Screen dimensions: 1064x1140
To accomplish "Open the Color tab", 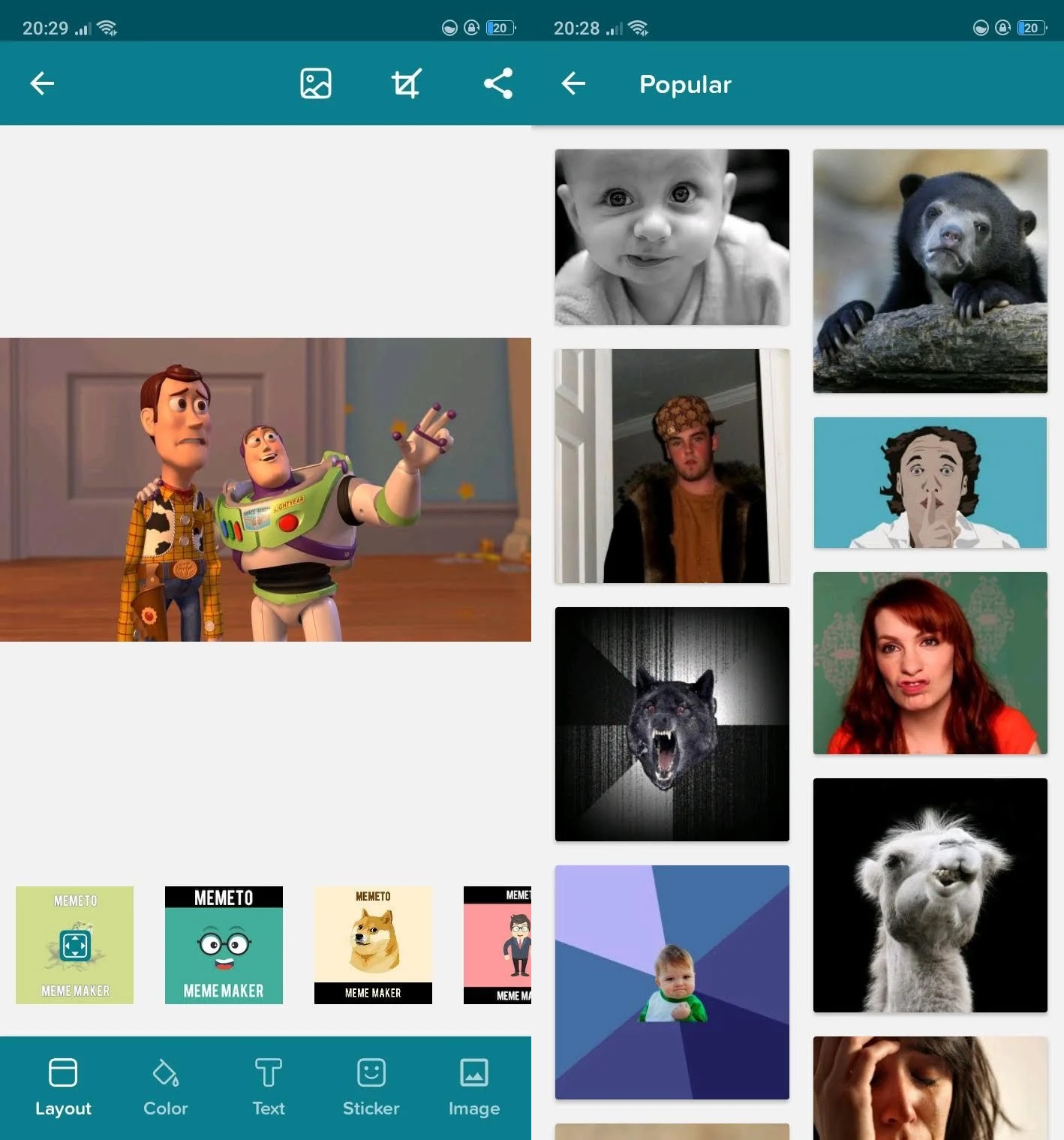I will pyautogui.click(x=166, y=1087).
